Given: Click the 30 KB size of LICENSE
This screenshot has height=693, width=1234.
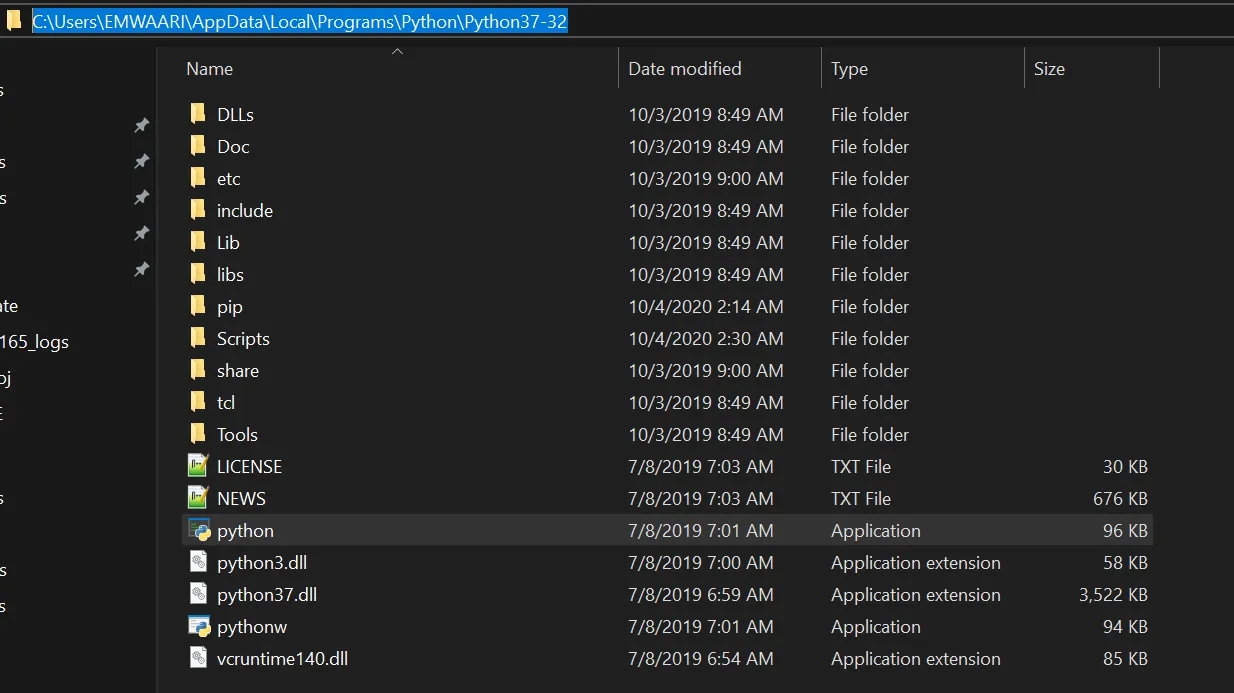Looking at the screenshot, I should [x=1125, y=467].
